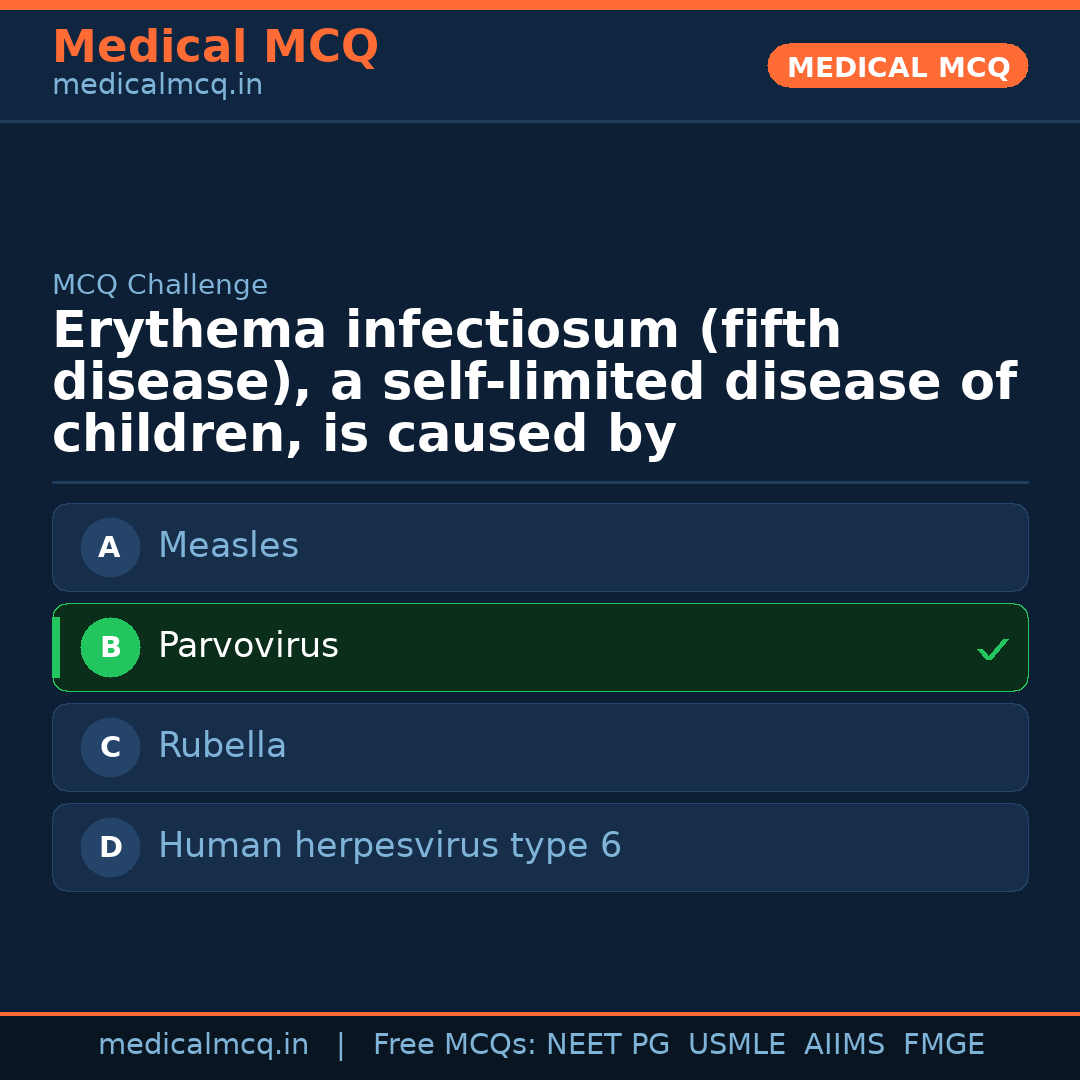Pick the Human herpesvirus type 6 answer
The image size is (1080, 1080).
[389, 846]
